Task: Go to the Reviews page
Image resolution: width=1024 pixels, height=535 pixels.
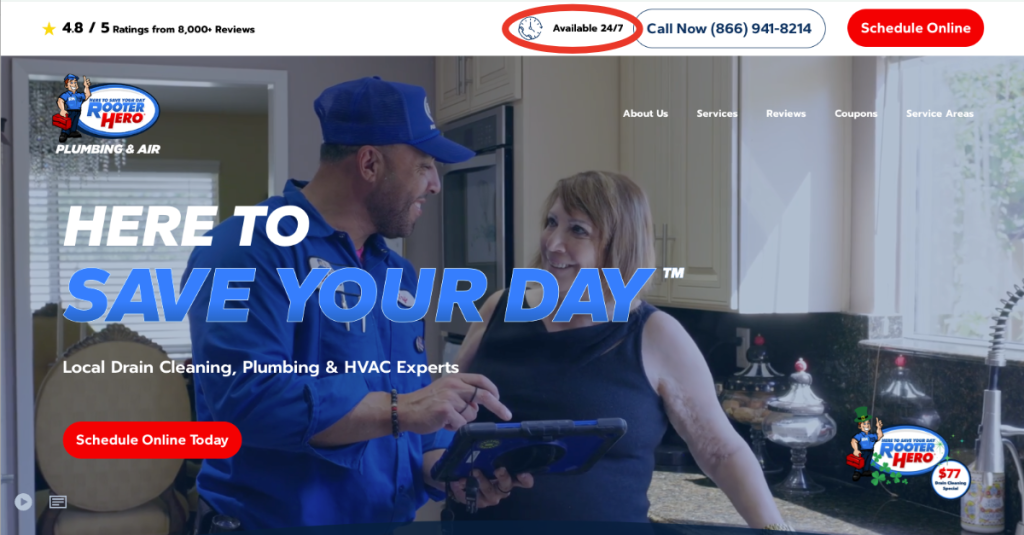Action: click(x=786, y=114)
